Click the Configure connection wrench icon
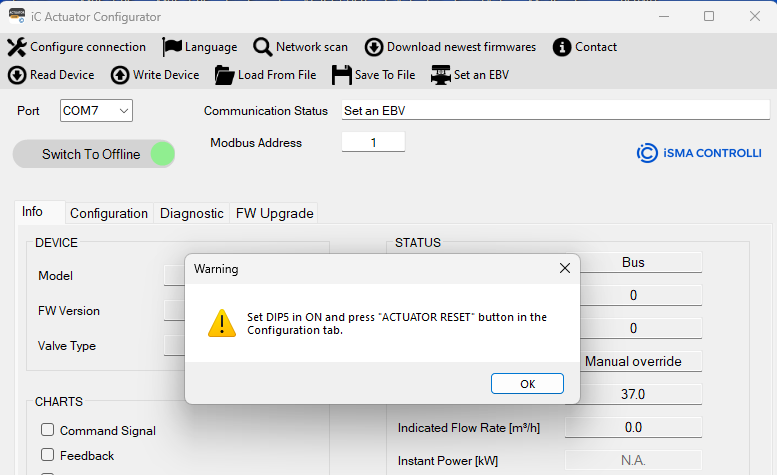This screenshot has width=777, height=475. [16, 47]
